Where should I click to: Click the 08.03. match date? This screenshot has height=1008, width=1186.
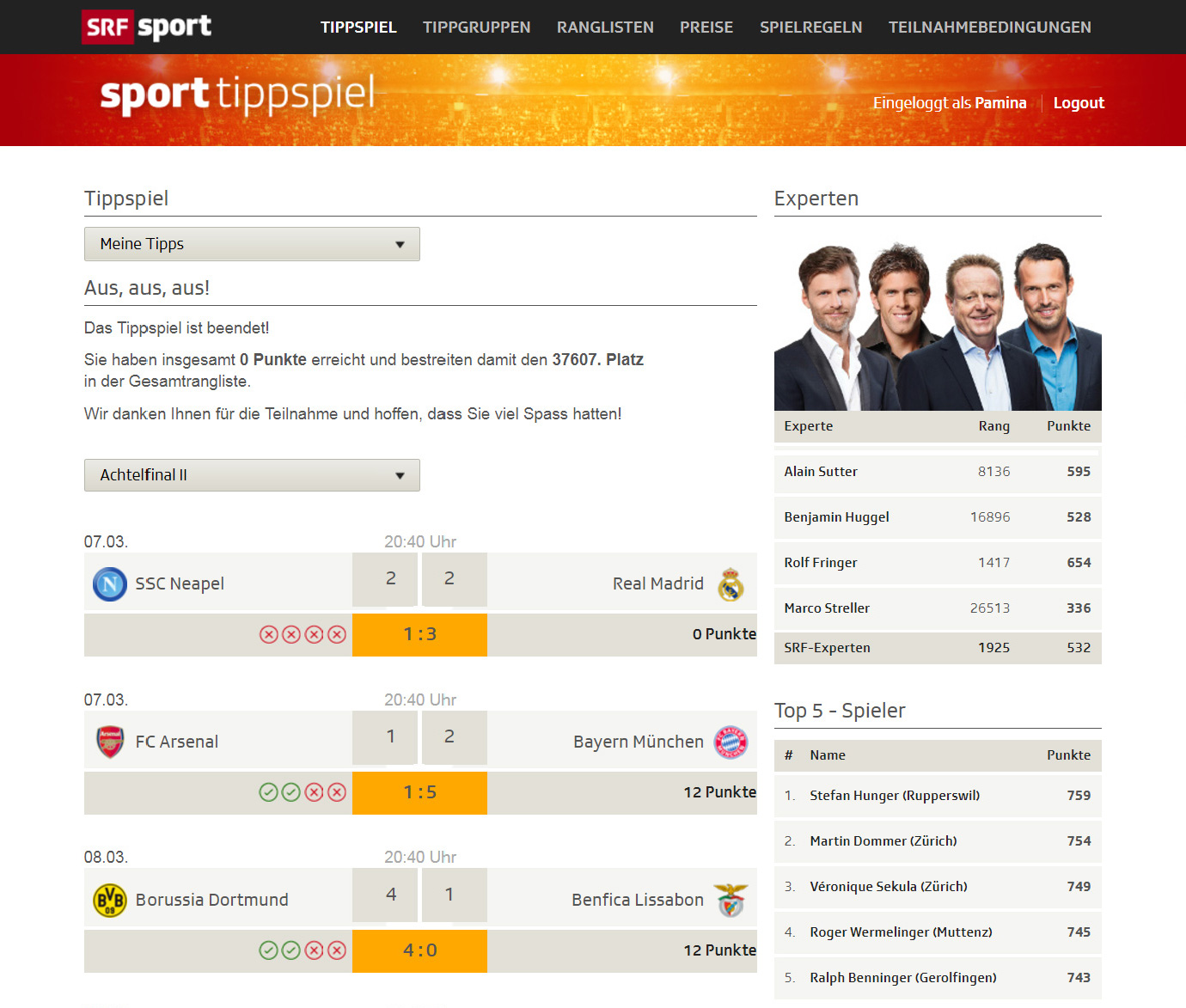tap(106, 858)
